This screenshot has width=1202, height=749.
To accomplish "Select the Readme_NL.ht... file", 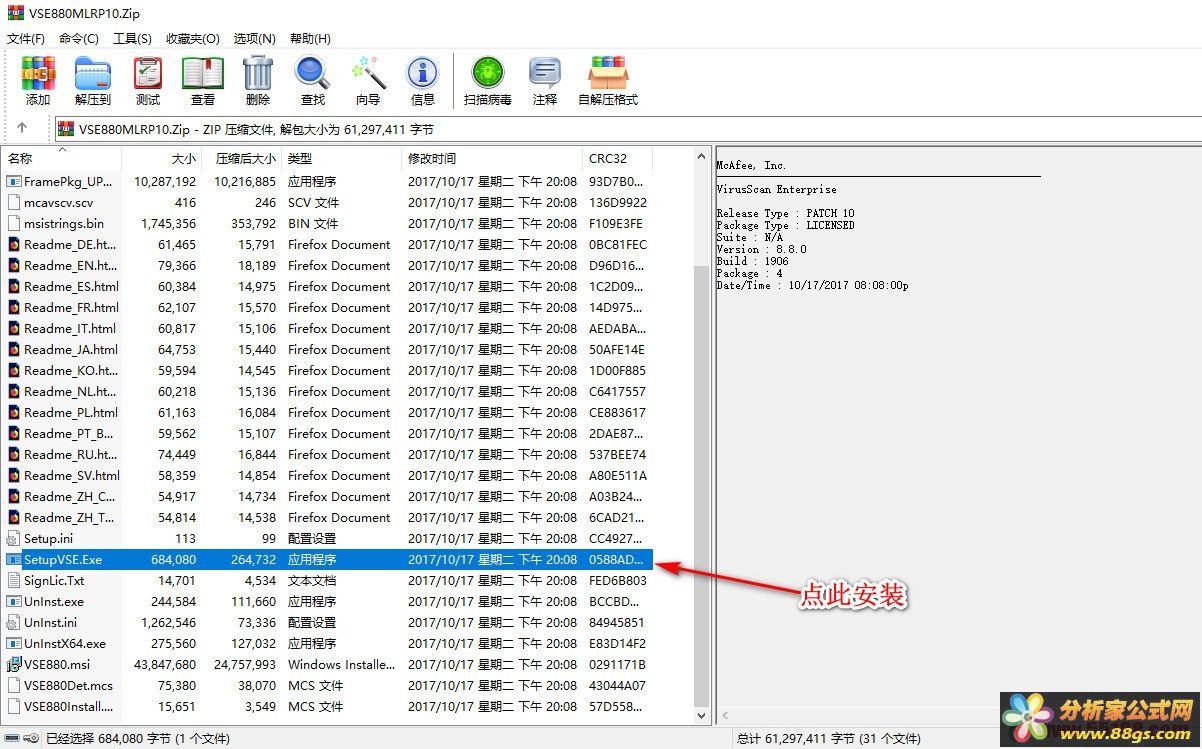I will 70,391.
